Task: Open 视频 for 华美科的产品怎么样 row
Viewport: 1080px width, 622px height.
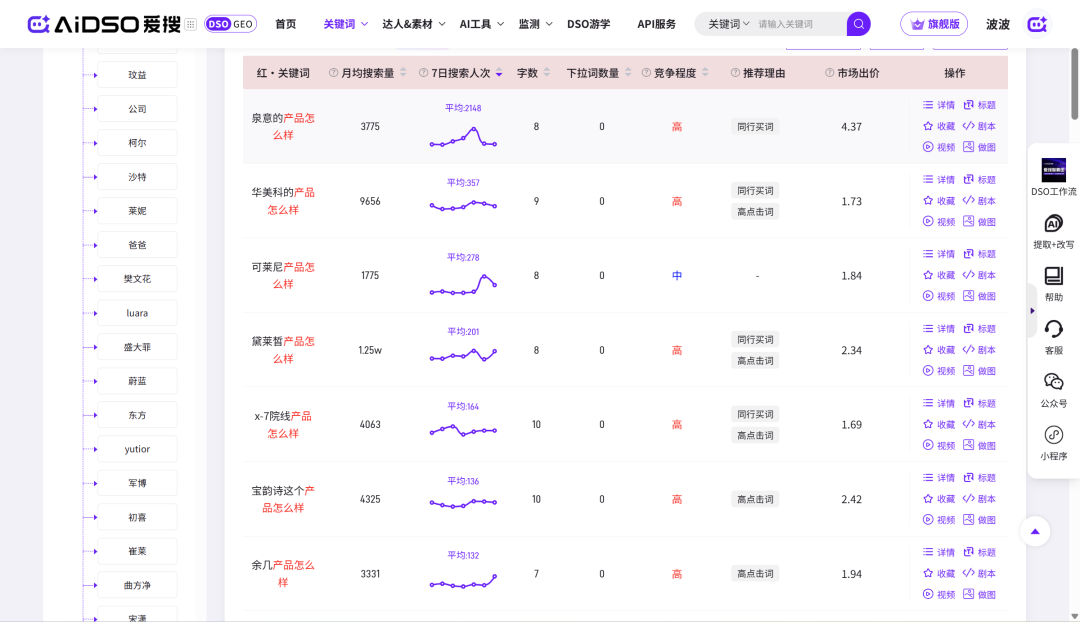Action: 939,222
